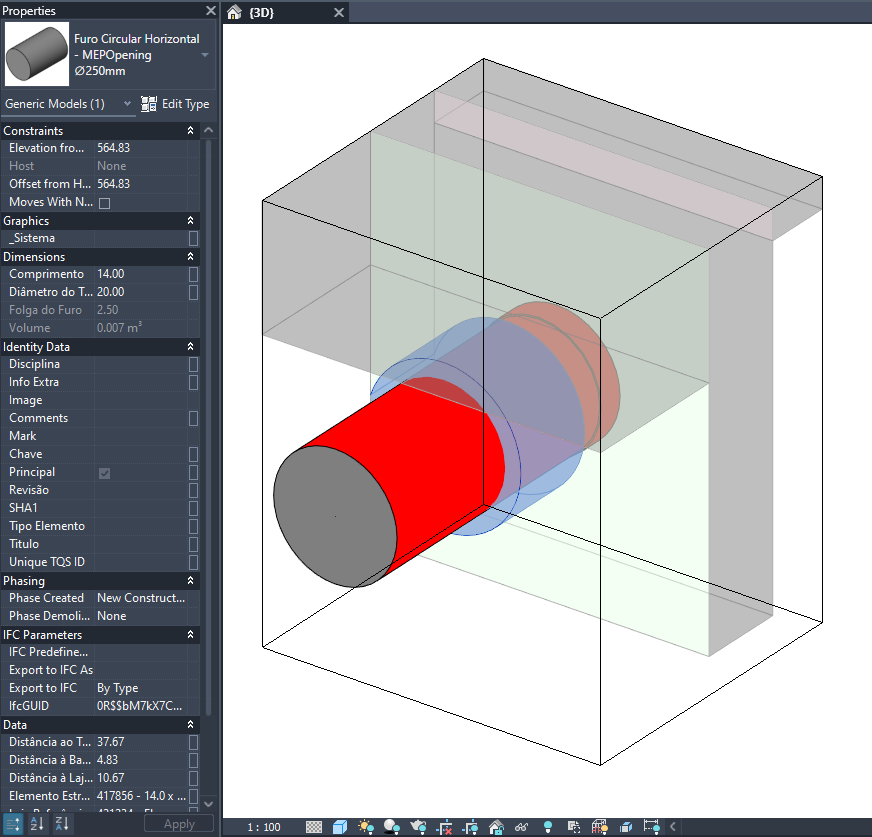
Task: Toggle Sun Path icon in view bar
Action: pyautogui.click(x=366, y=827)
